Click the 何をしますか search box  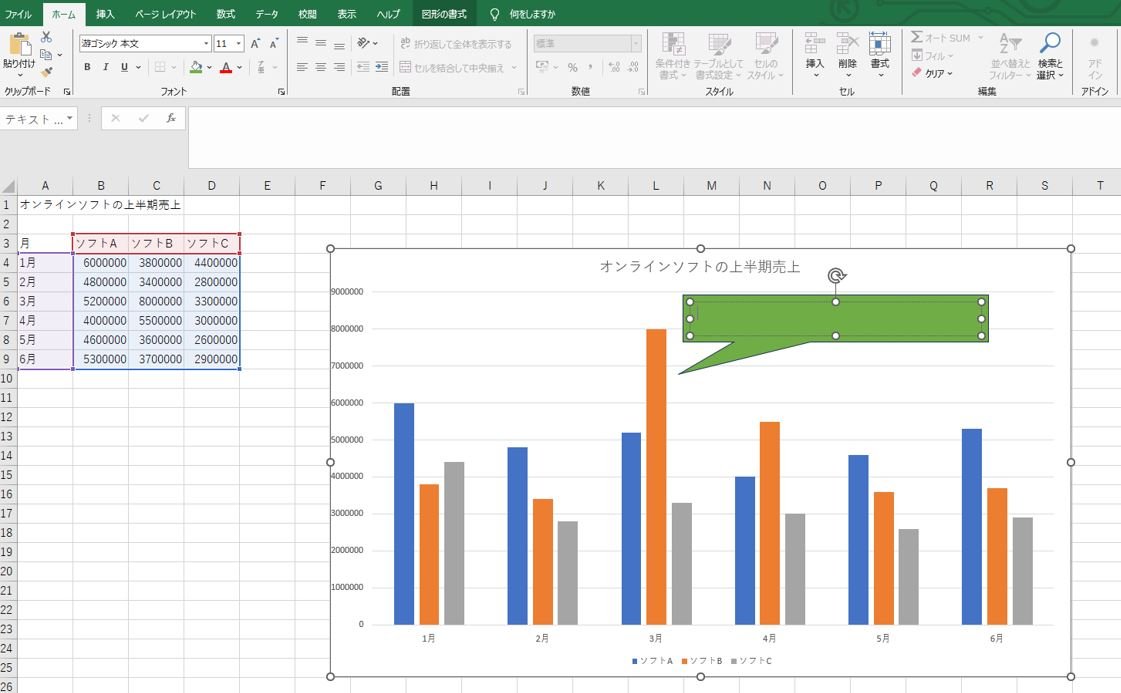(x=532, y=14)
